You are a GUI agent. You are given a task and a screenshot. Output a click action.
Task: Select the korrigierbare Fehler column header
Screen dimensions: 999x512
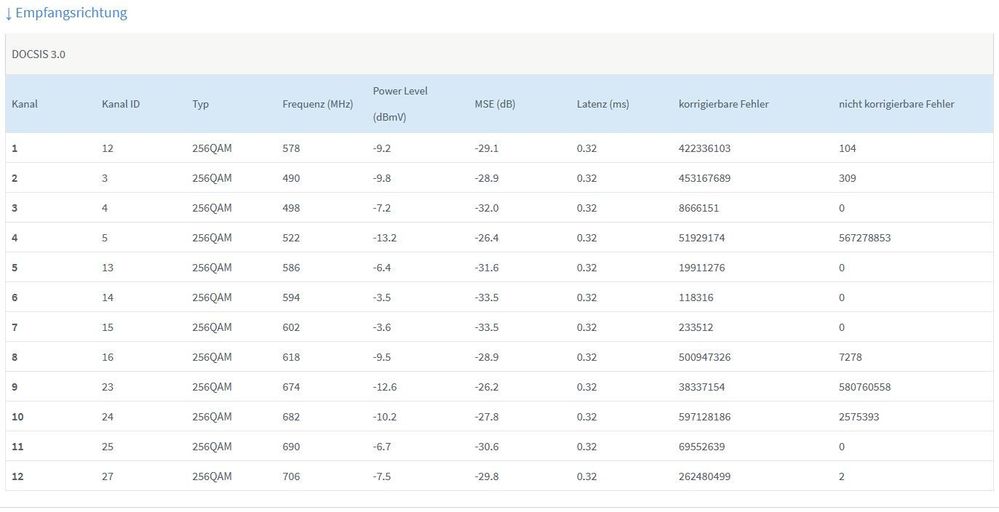[723, 104]
